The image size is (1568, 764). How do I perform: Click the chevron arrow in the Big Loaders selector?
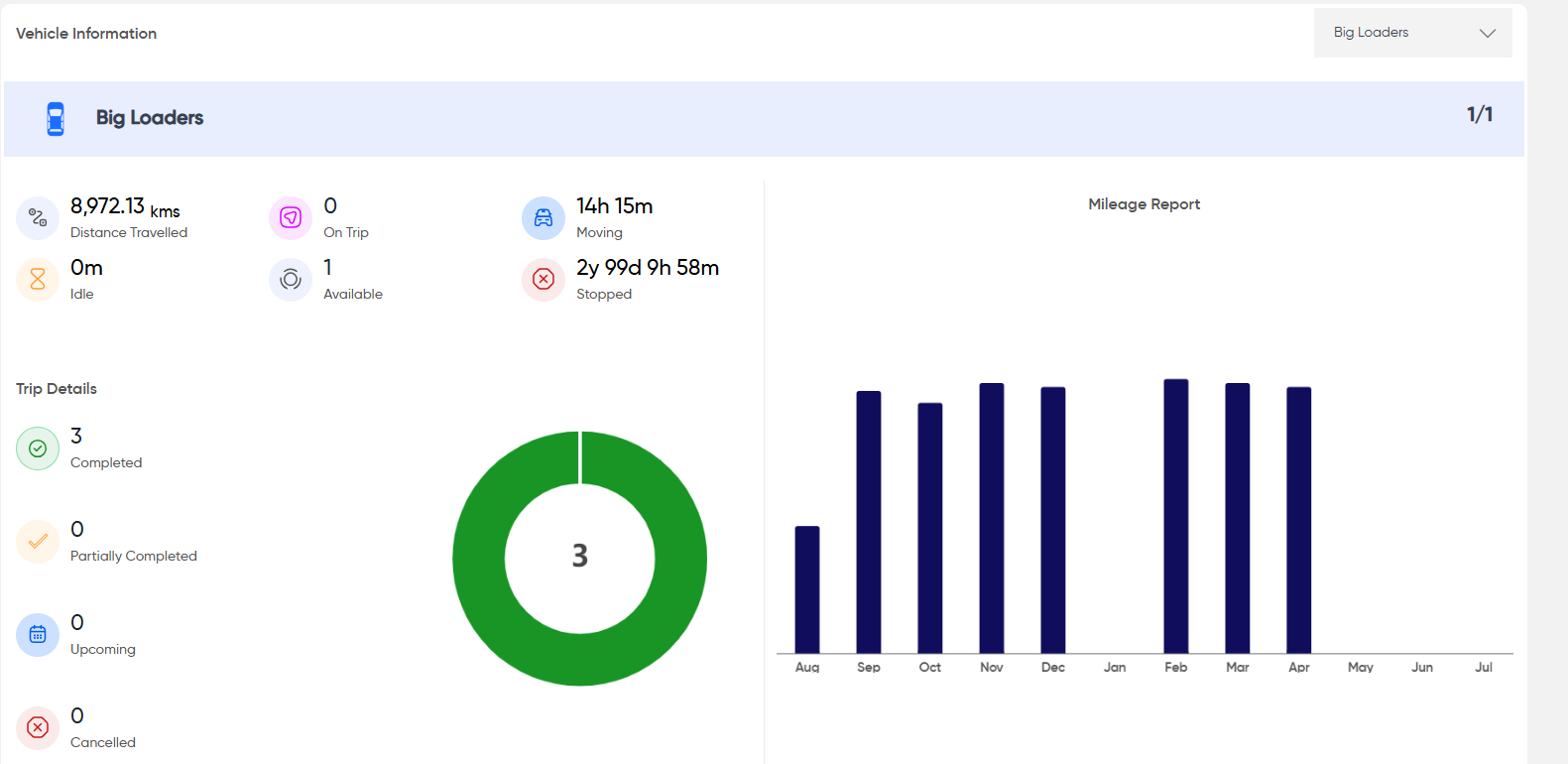click(1488, 33)
